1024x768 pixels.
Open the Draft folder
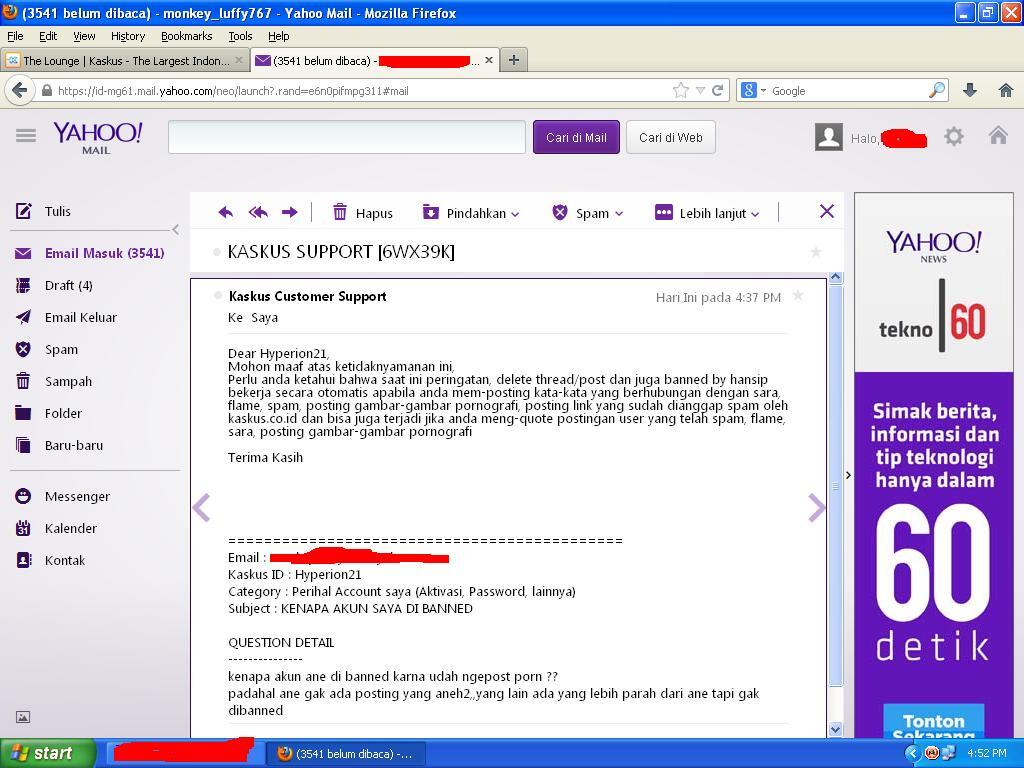coord(54,285)
